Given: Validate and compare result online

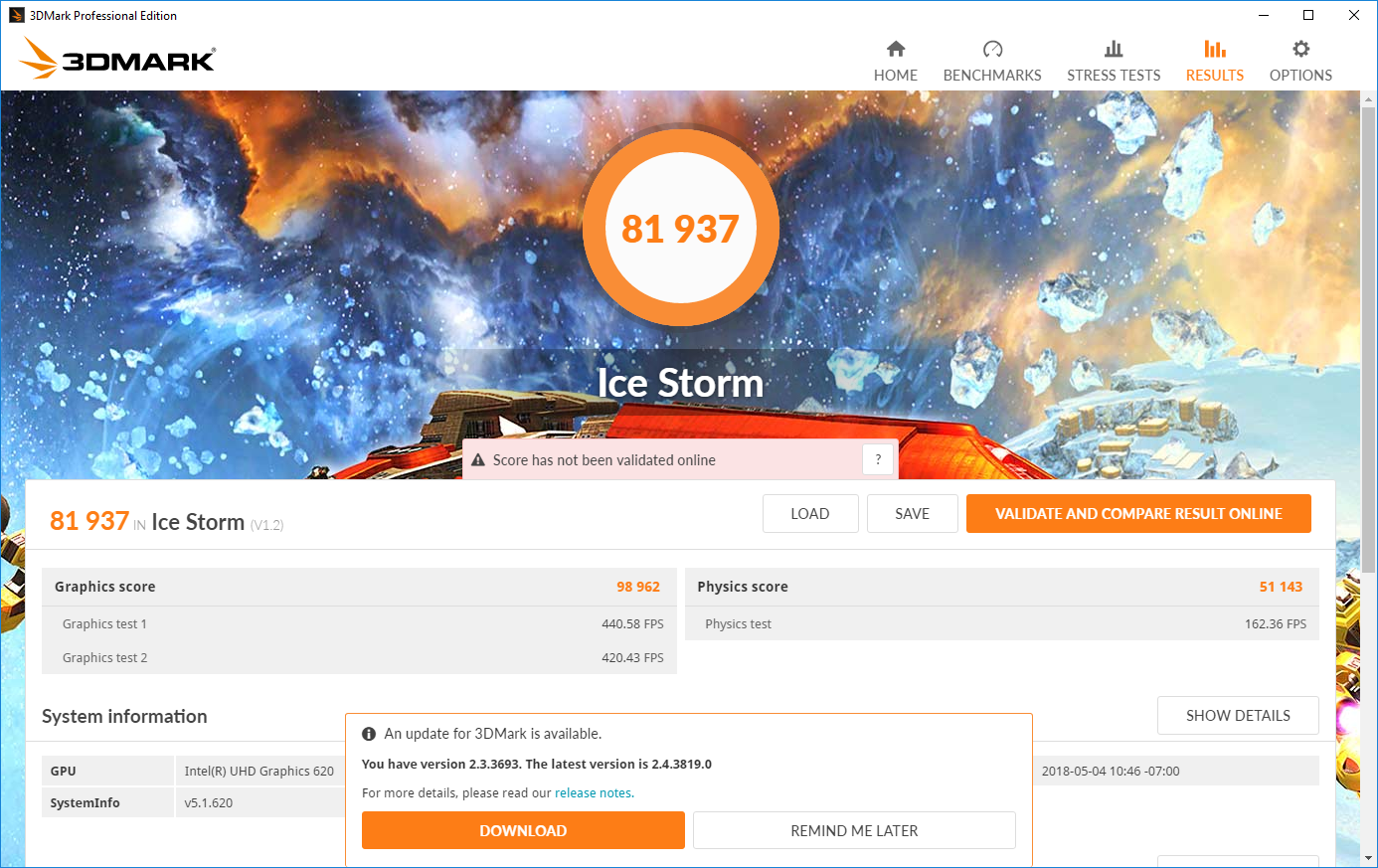Looking at the screenshot, I should pyautogui.click(x=1138, y=514).
